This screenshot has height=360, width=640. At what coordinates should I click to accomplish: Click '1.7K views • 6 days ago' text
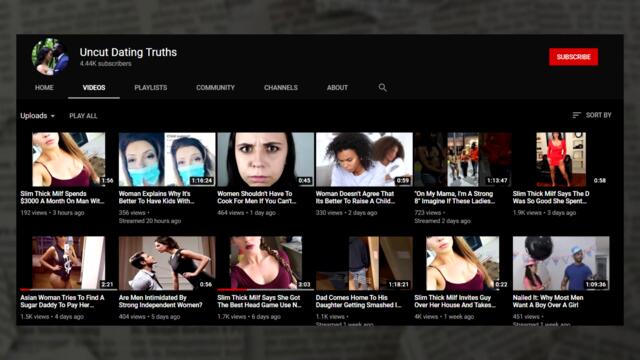point(249,317)
